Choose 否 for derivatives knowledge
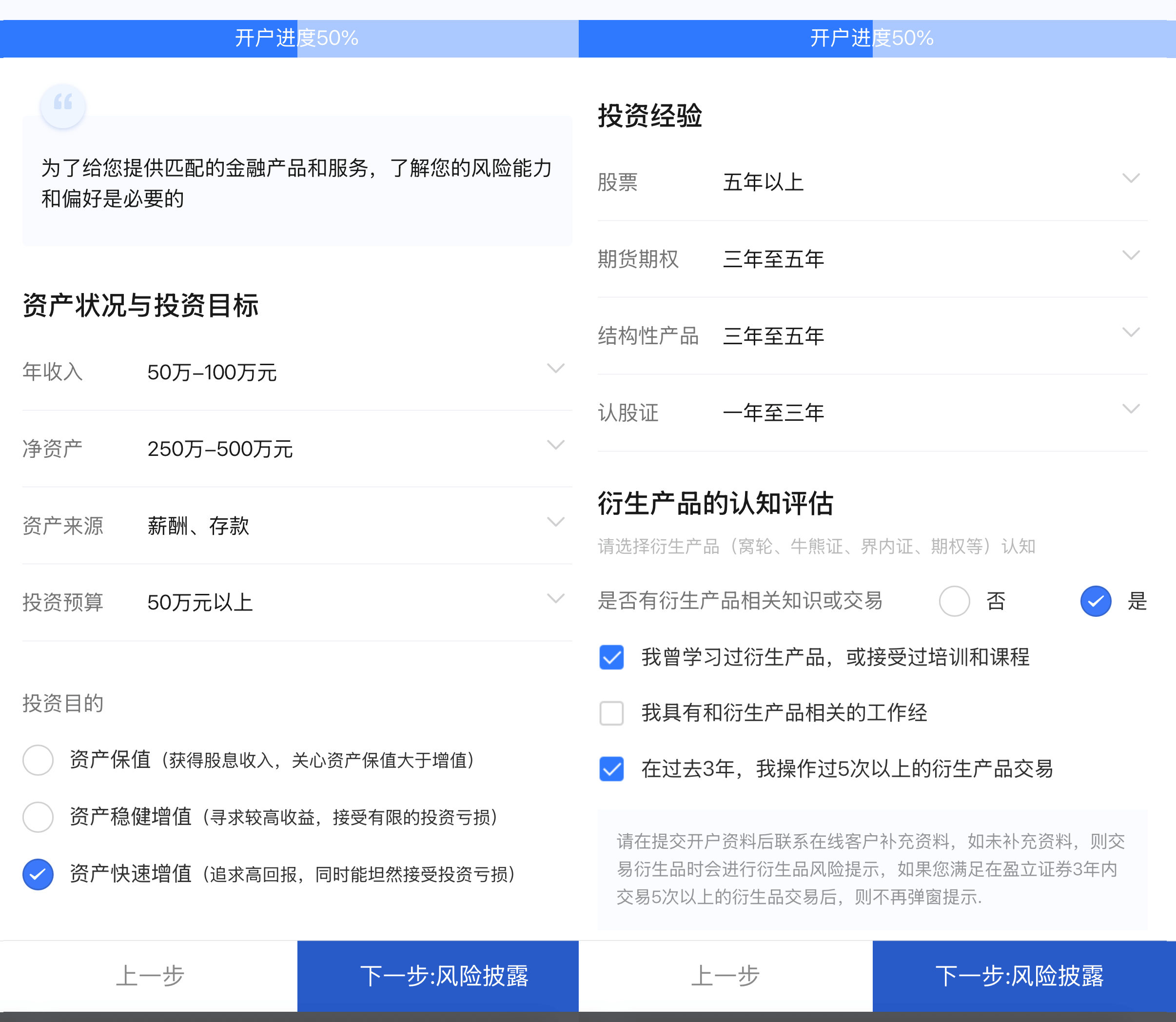The height and width of the screenshot is (1022, 1176). (x=954, y=601)
